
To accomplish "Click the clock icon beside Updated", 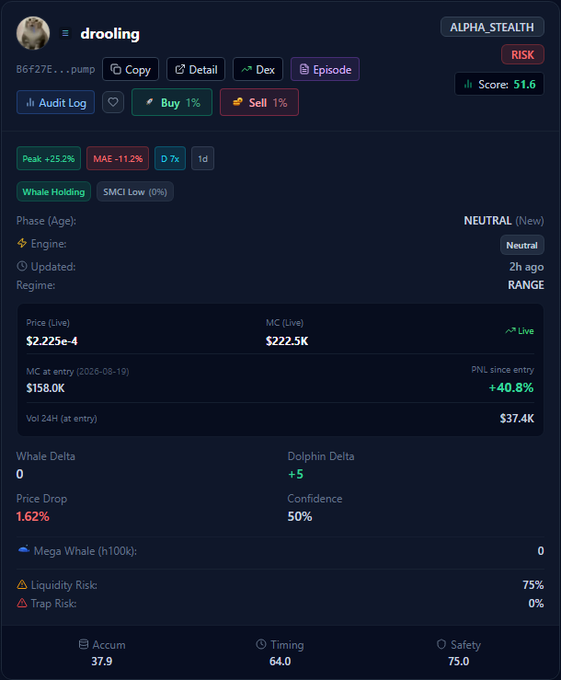I will 22,266.
